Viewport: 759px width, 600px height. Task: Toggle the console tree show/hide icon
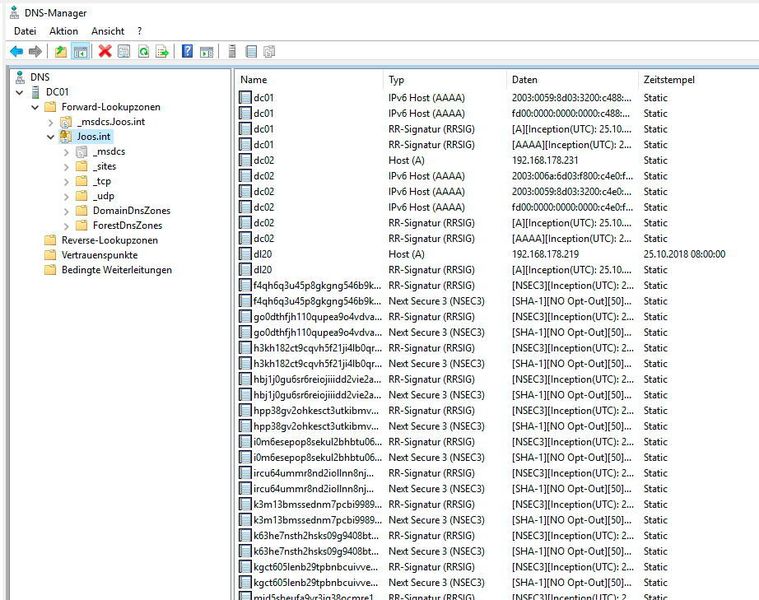(x=80, y=51)
